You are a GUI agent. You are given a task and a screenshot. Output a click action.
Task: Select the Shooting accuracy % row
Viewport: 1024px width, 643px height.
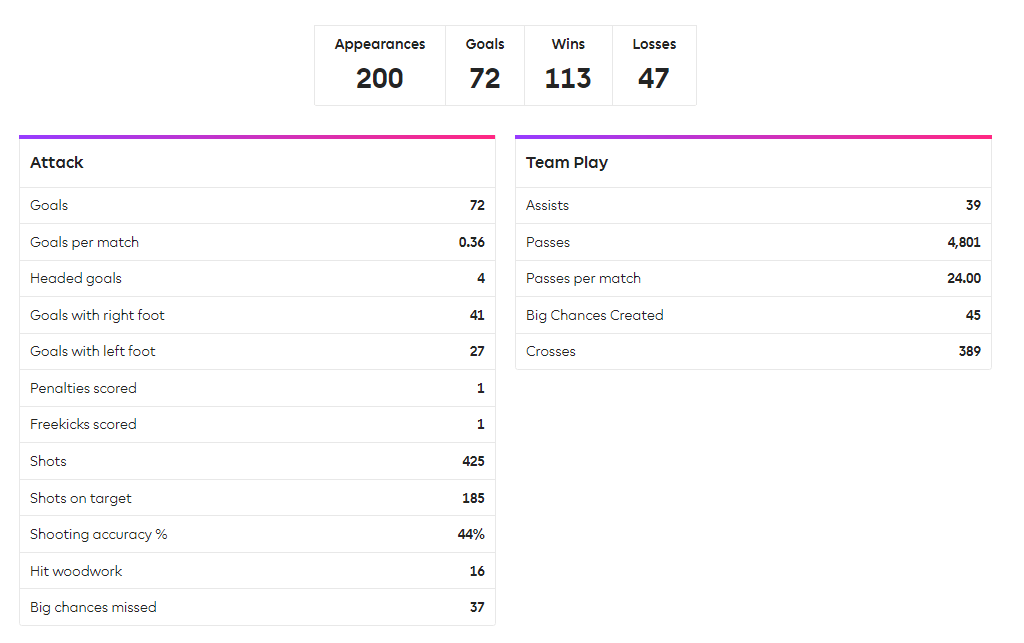tap(257, 534)
